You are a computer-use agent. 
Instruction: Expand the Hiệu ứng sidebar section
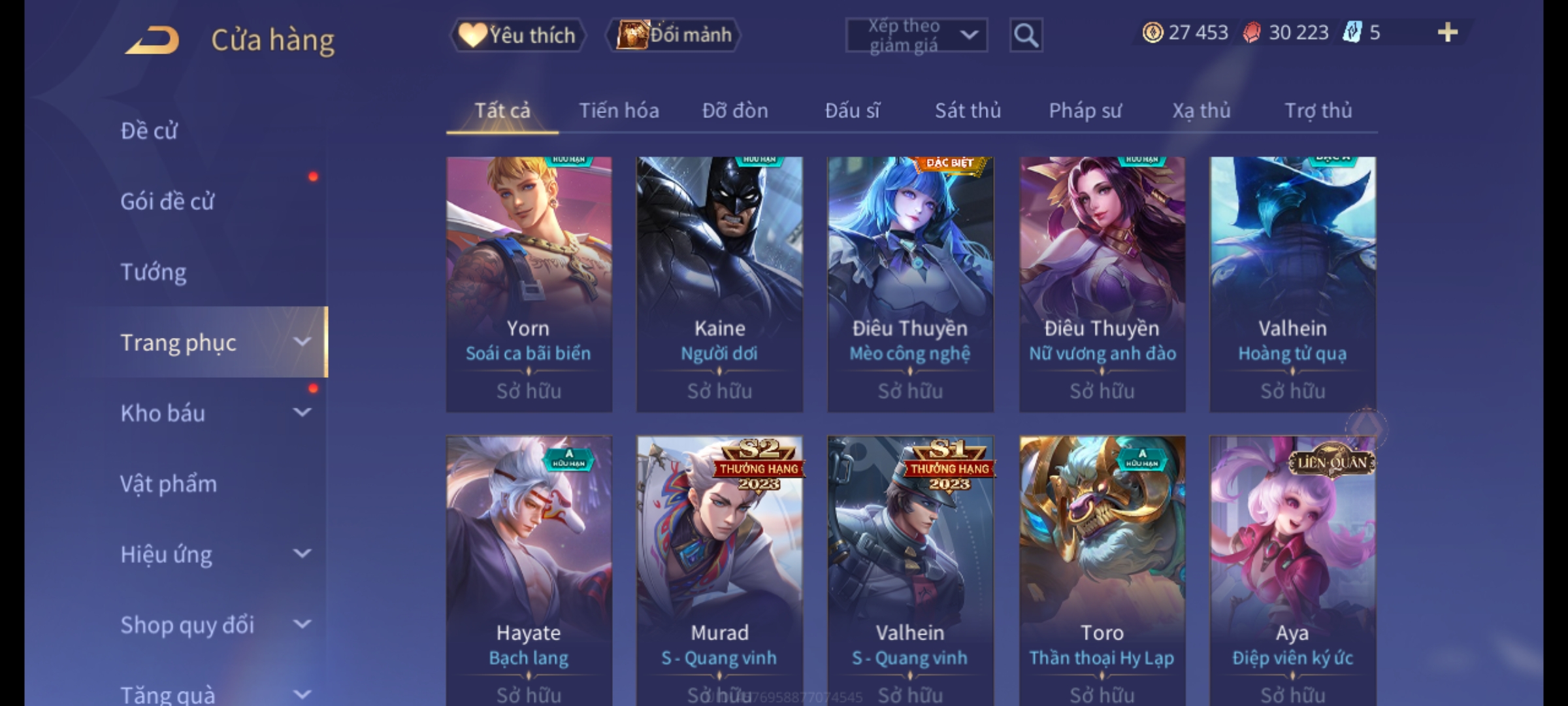click(214, 554)
